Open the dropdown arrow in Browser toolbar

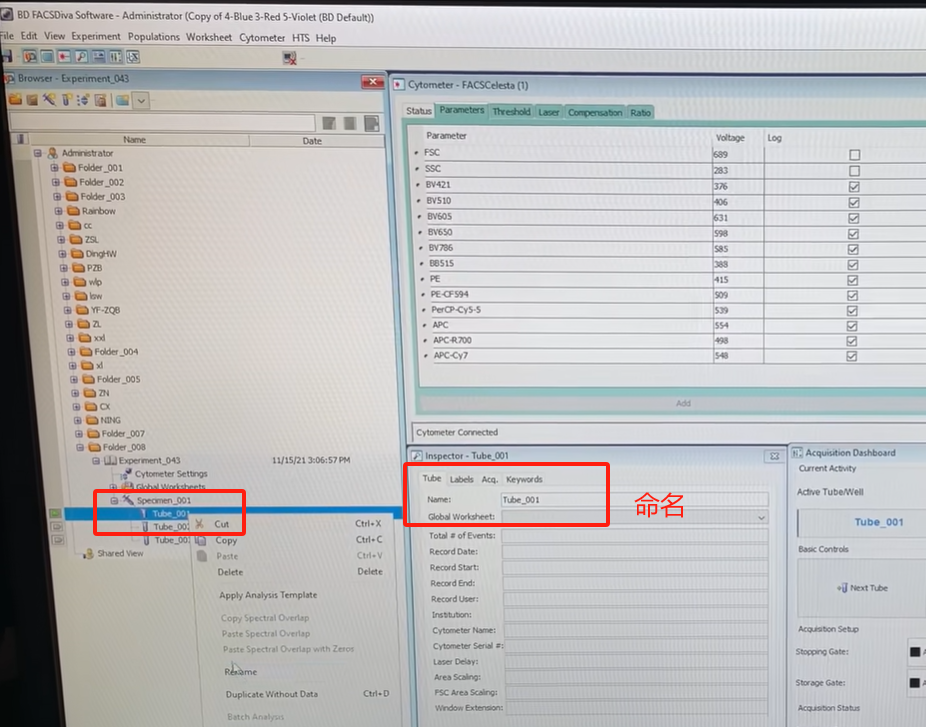coord(141,100)
